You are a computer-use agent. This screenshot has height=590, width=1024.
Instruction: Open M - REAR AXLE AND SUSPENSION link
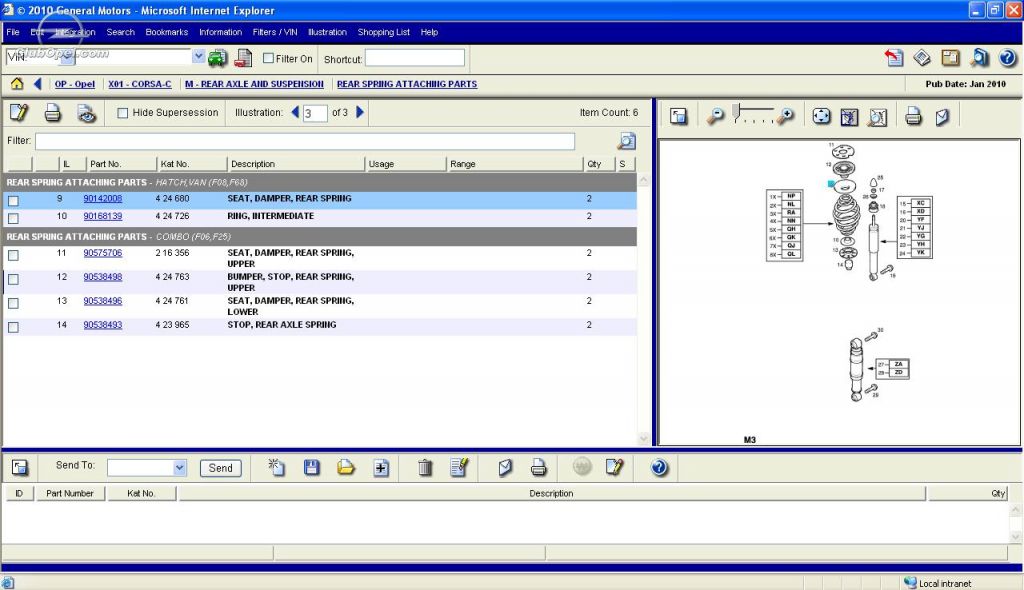[x=254, y=84]
